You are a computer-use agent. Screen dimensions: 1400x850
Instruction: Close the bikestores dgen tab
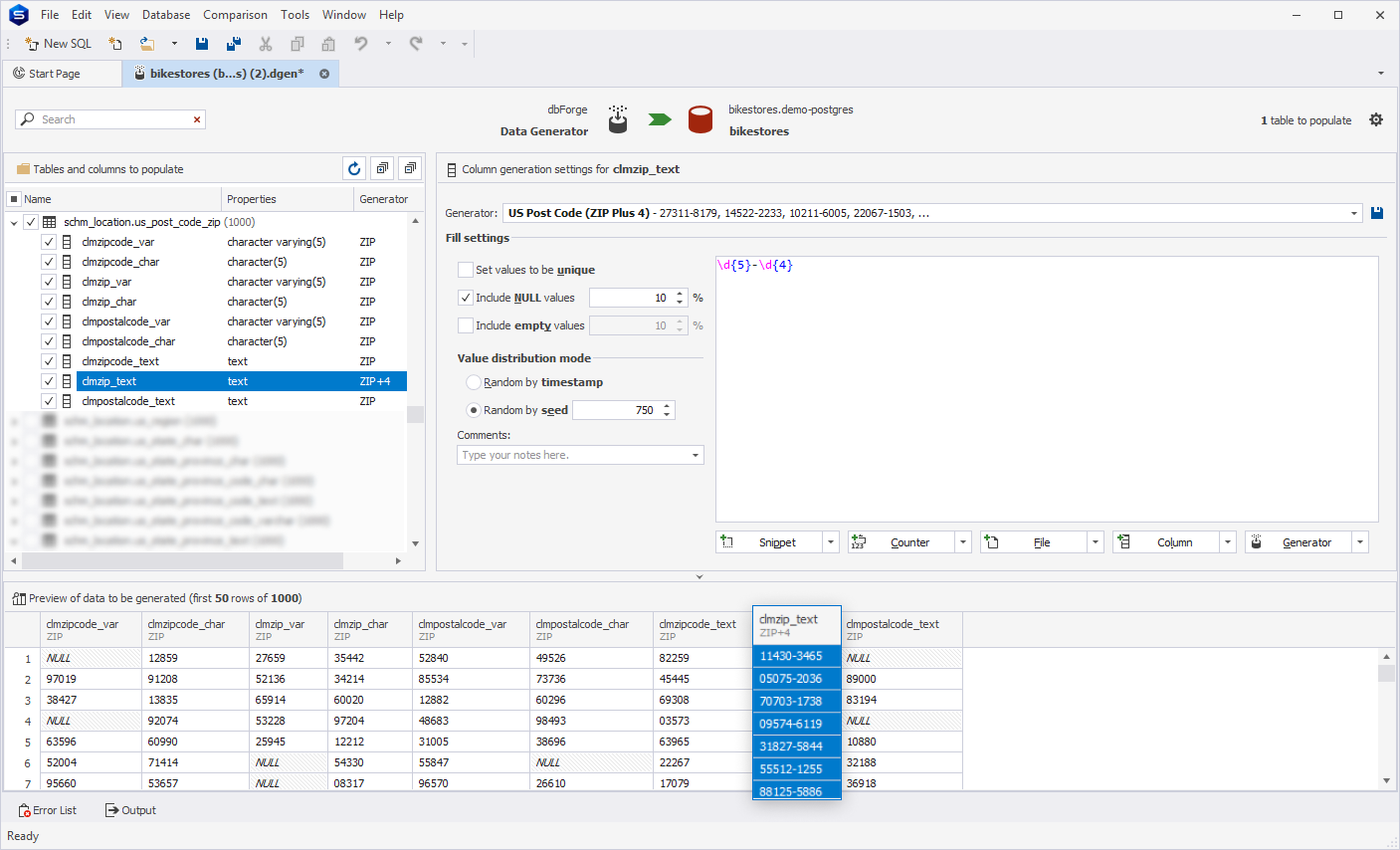pos(324,74)
